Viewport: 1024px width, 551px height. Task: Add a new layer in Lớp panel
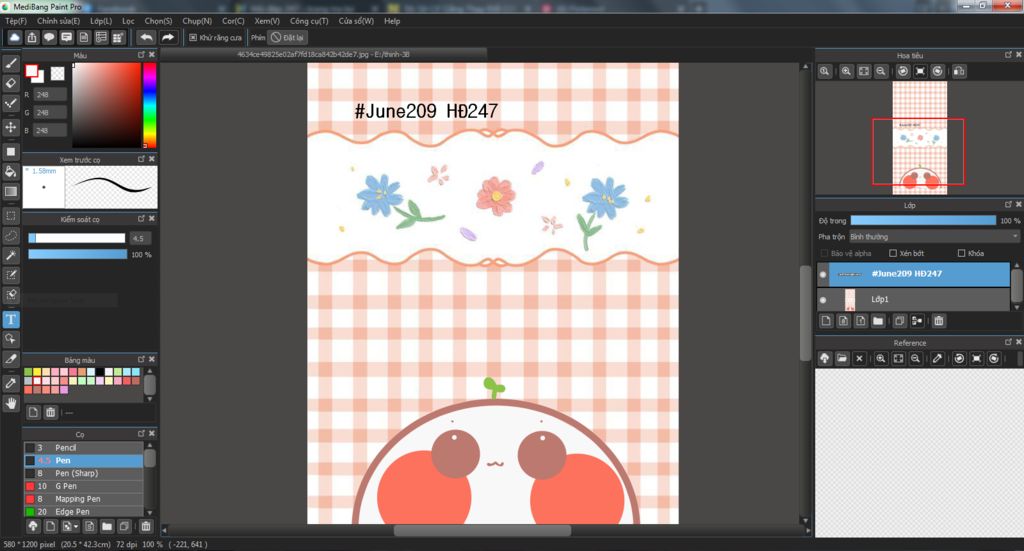826,321
